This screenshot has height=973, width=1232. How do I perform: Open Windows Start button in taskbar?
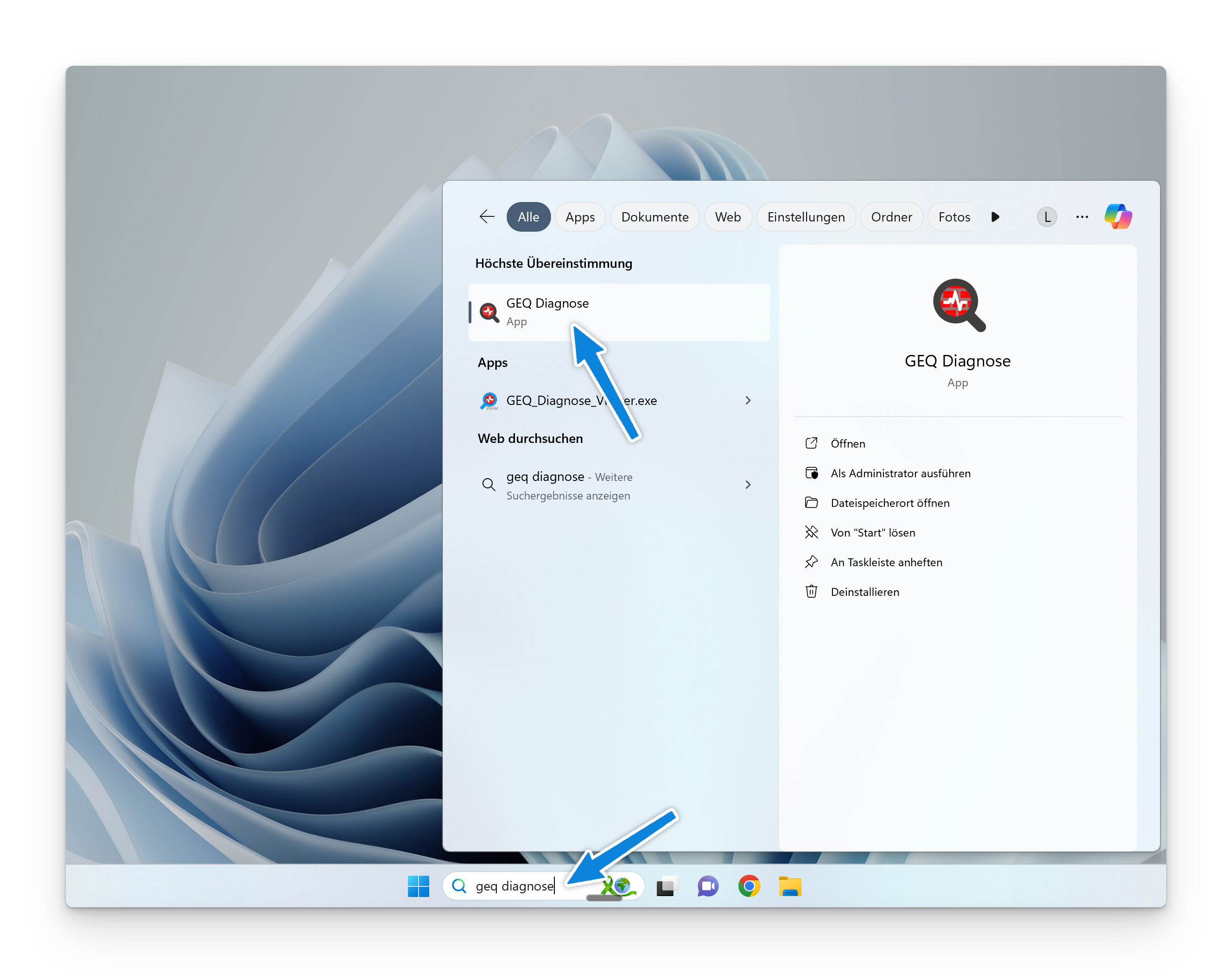(418, 886)
